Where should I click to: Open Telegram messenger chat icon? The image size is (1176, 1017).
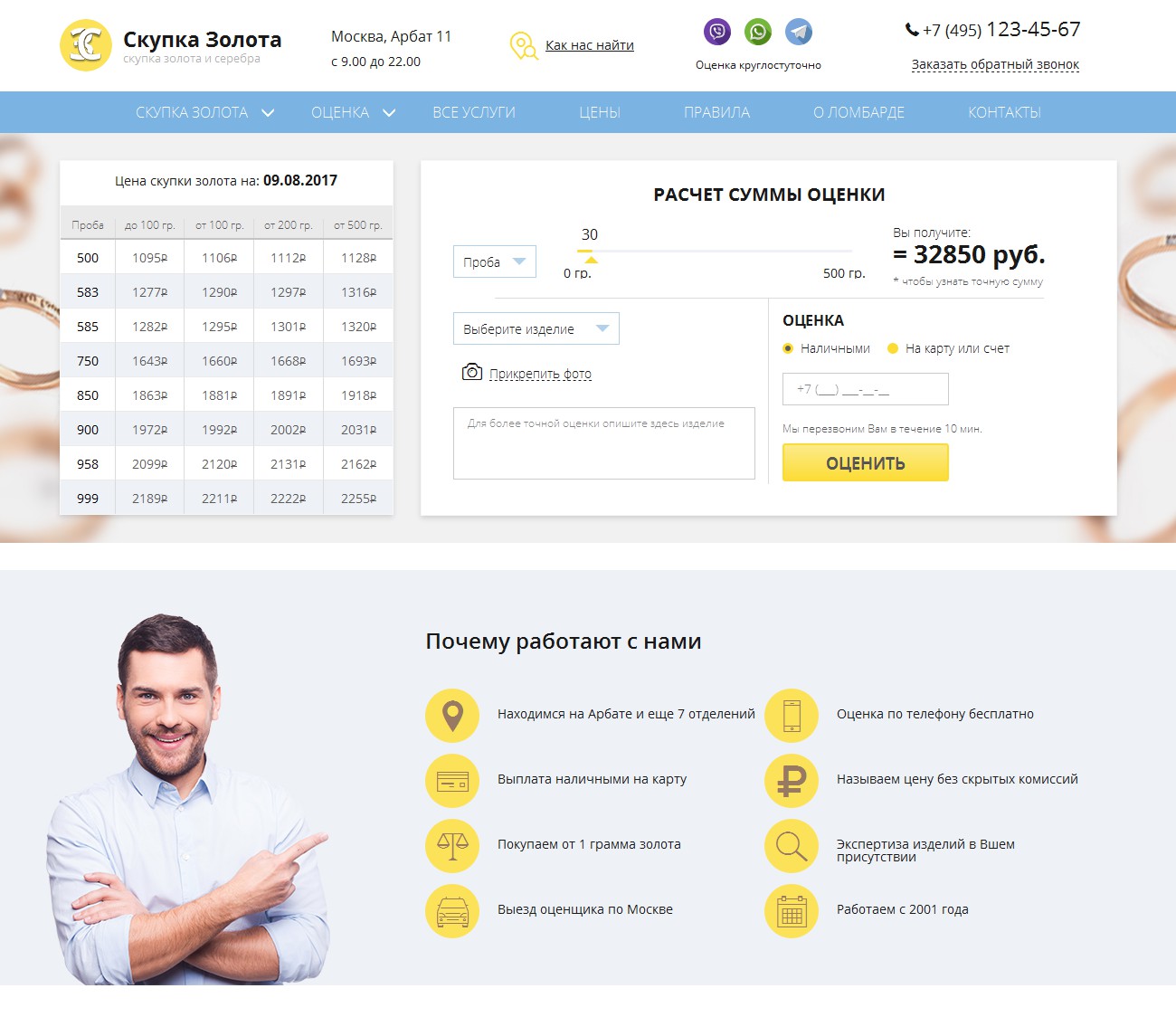(799, 32)
